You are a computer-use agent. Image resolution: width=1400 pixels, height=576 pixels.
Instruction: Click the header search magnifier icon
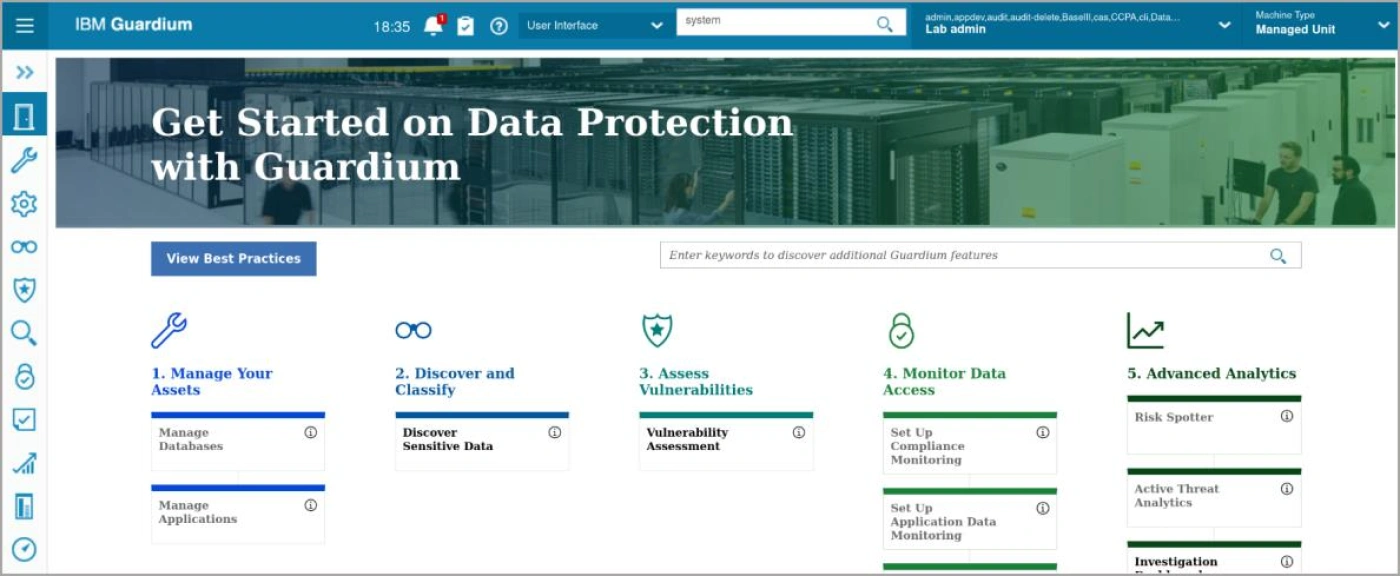click(x=885, y=24)
